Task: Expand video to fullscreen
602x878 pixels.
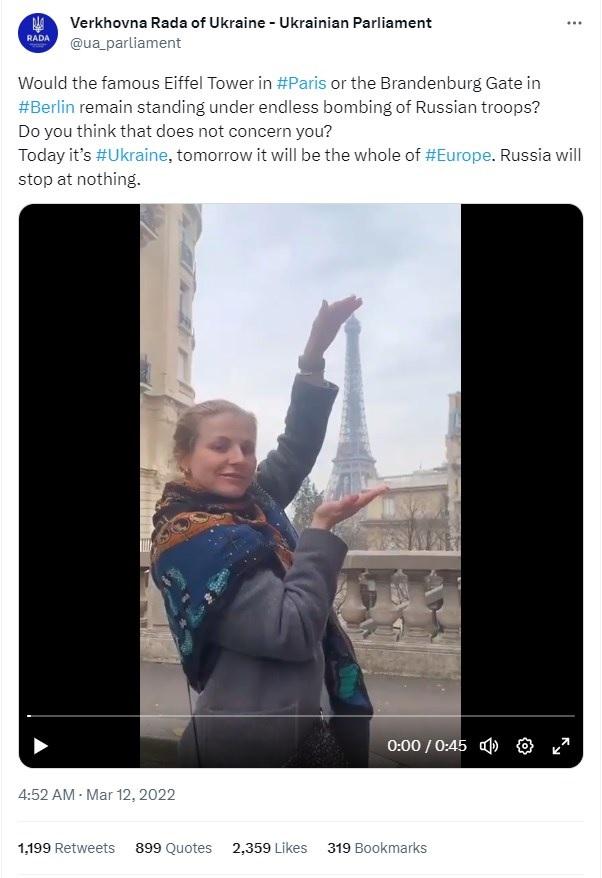Action: pos(561,746)
